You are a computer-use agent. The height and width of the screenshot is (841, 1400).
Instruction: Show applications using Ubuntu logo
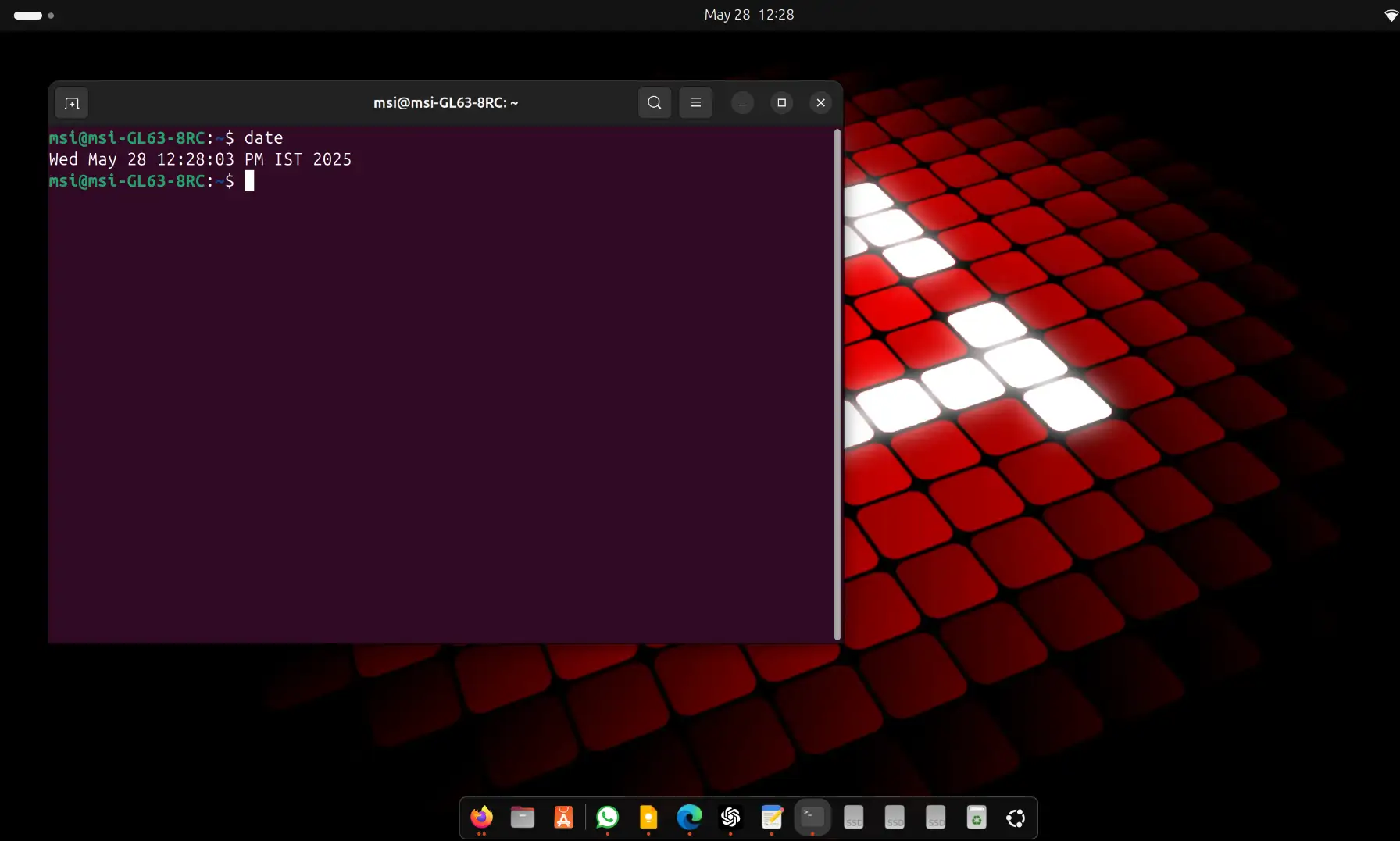1016,818
